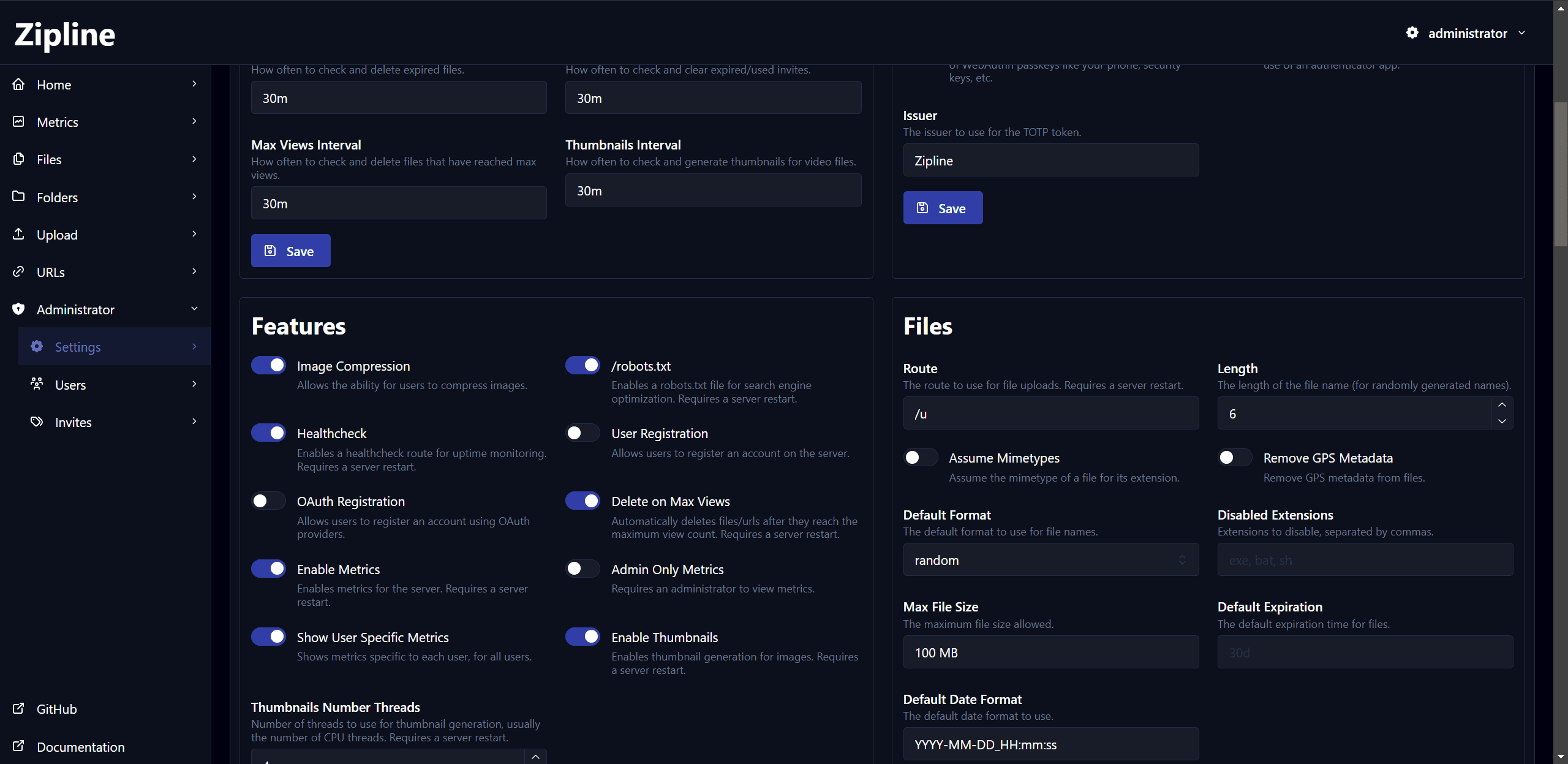Click the Upload arrow icon
The width and height of the screenshot is (1568, 764).
pos(18,234)
